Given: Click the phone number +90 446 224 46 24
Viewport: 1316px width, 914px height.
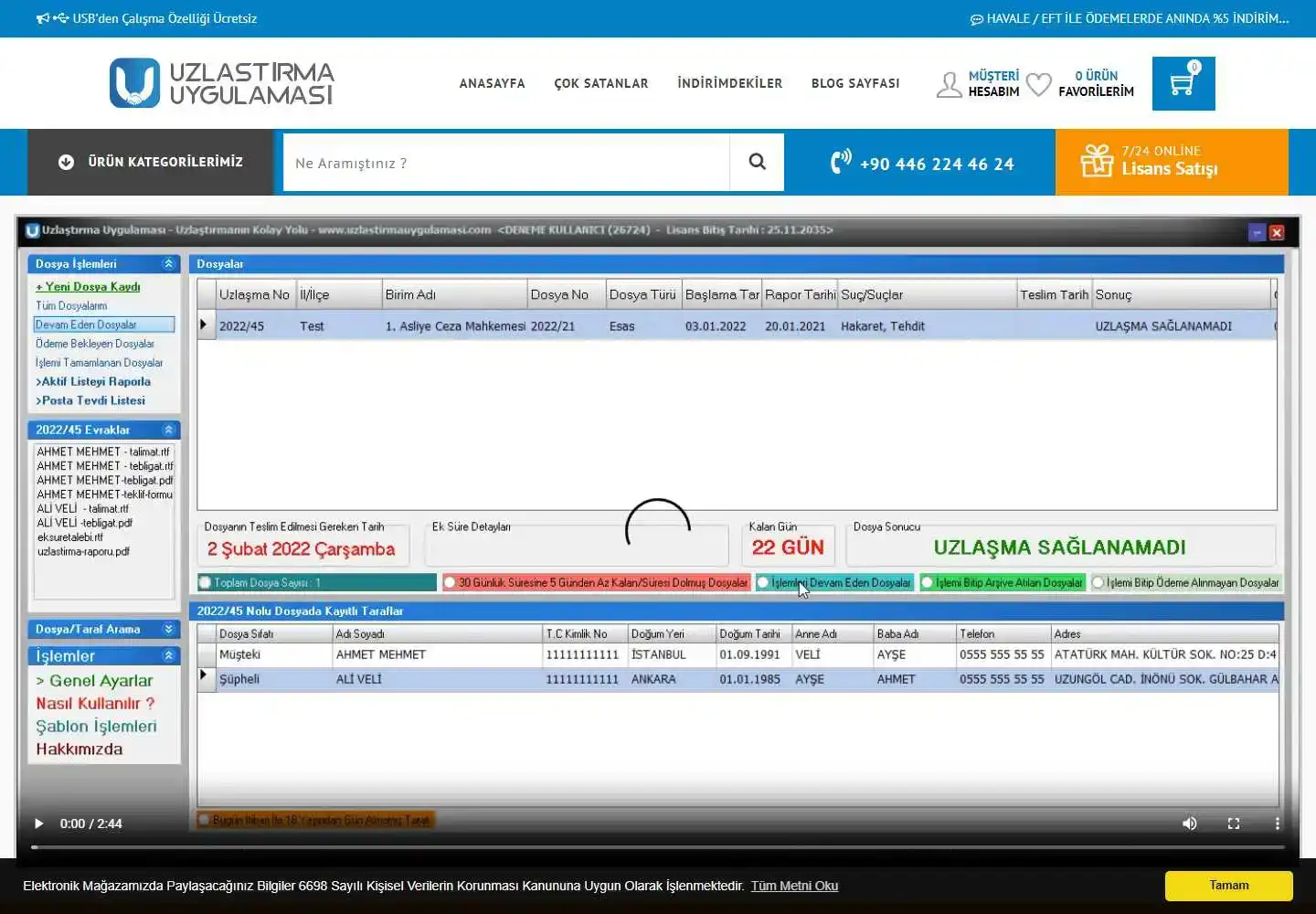Looking at the screenshot, I should 937,165.
